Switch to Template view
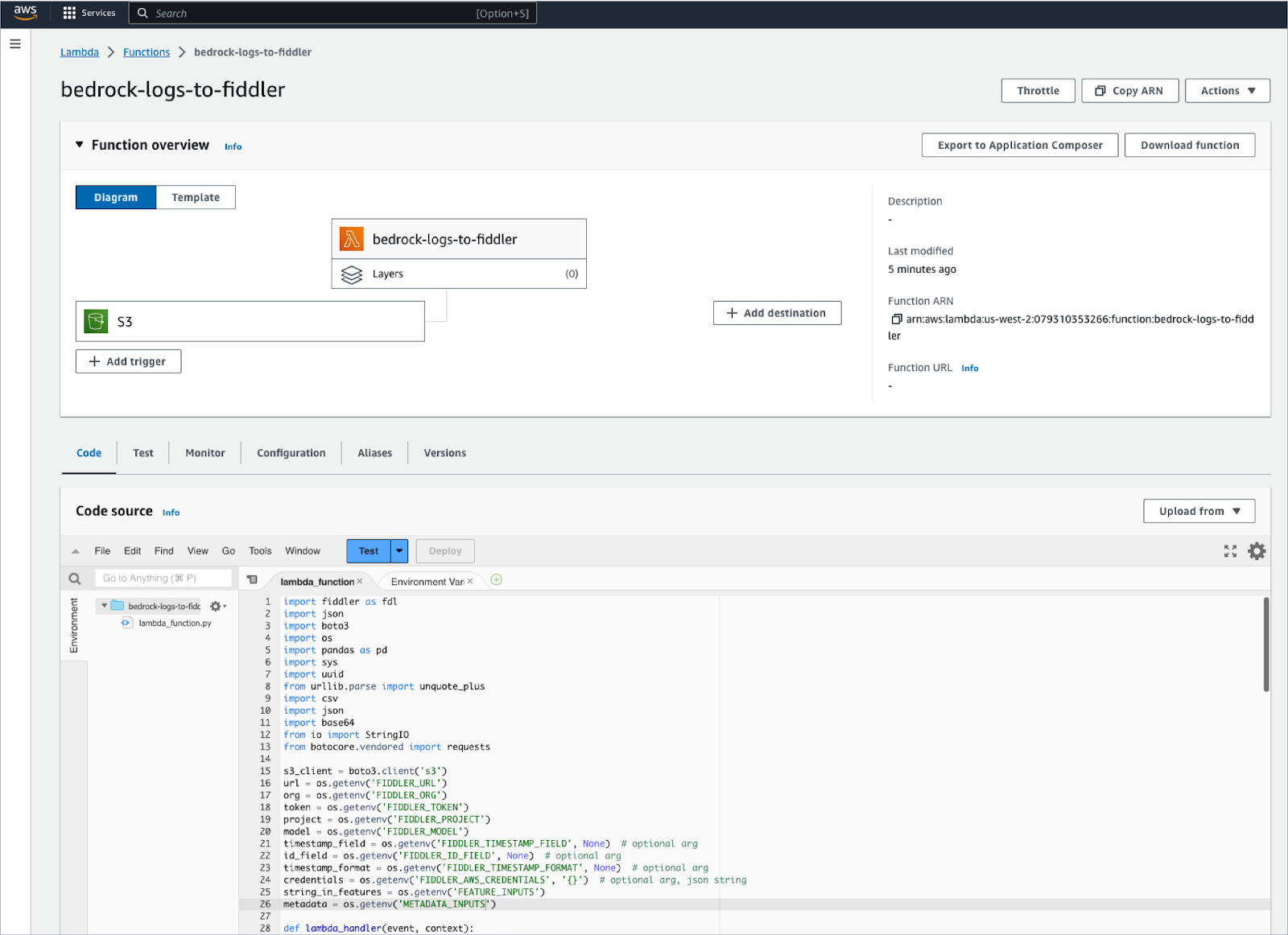 (x=195, y=197)
